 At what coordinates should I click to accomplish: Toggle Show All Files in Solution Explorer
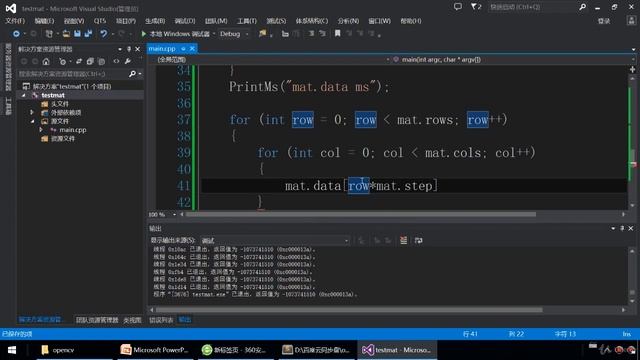tap(101, 61)
